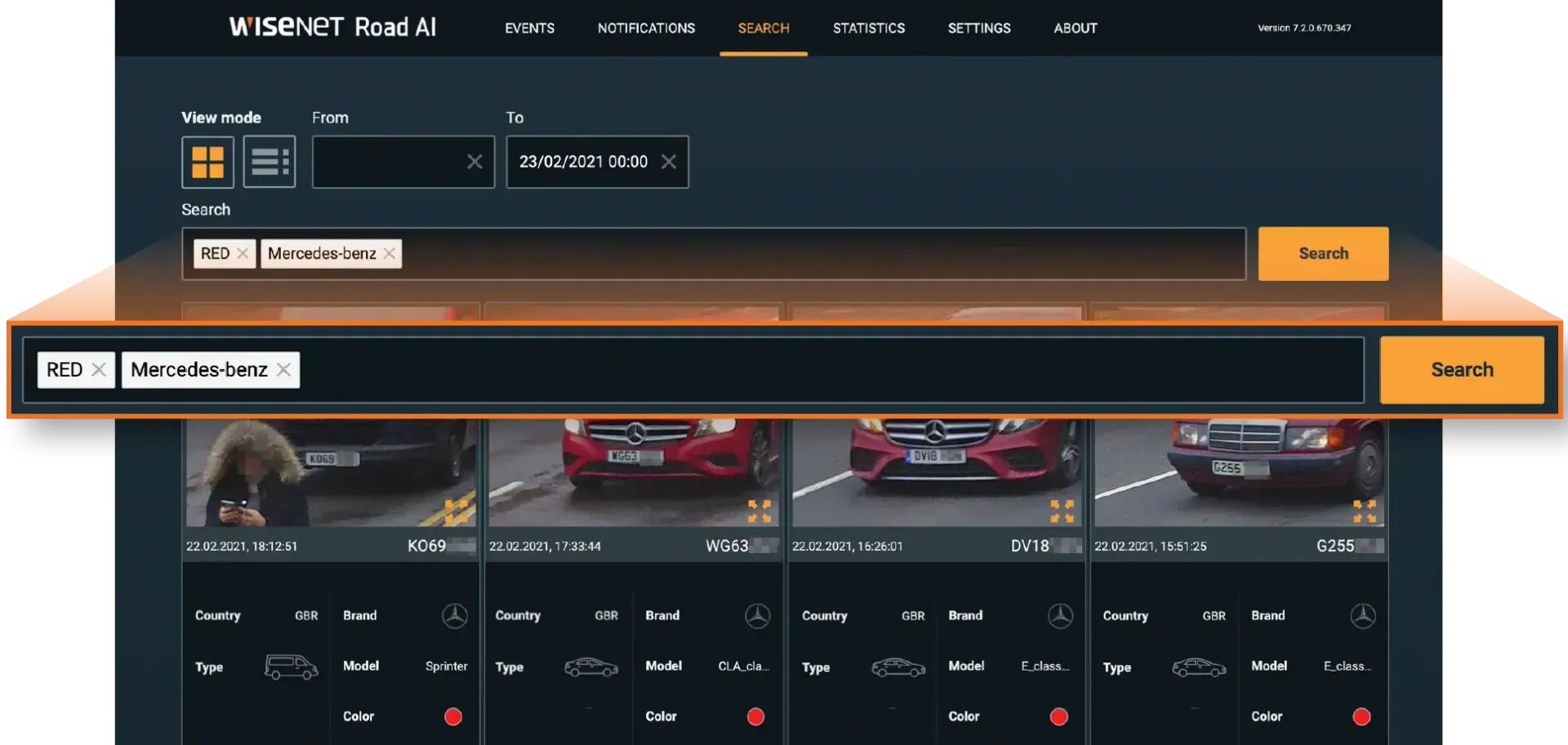Image resolution: width=1568 pixels, height=745 pixels.
Task: Select the SEARCH tab
Action: coord(764,28)
